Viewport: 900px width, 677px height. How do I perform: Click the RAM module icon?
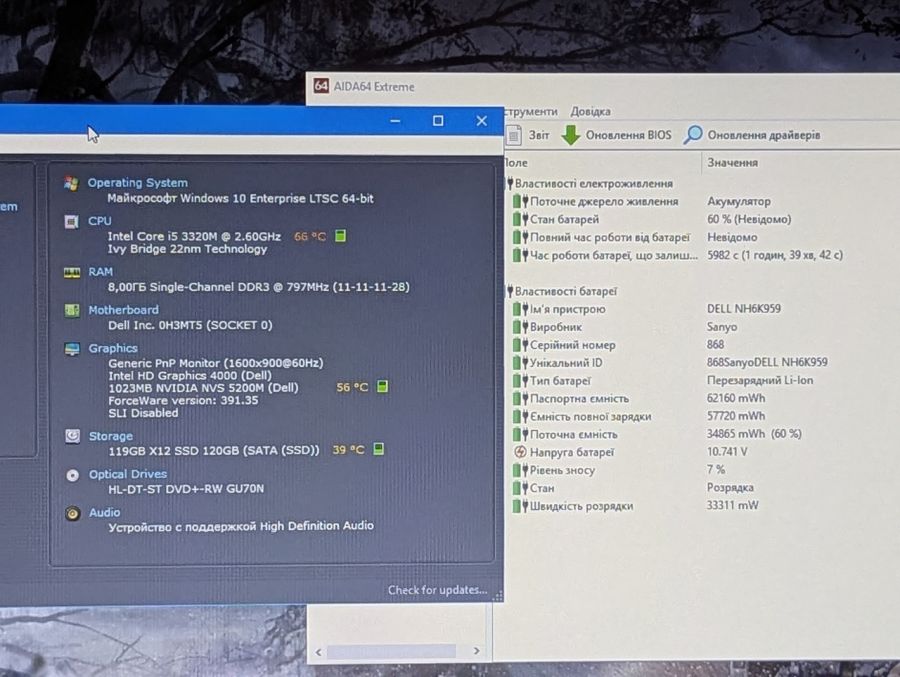(72, 272)
